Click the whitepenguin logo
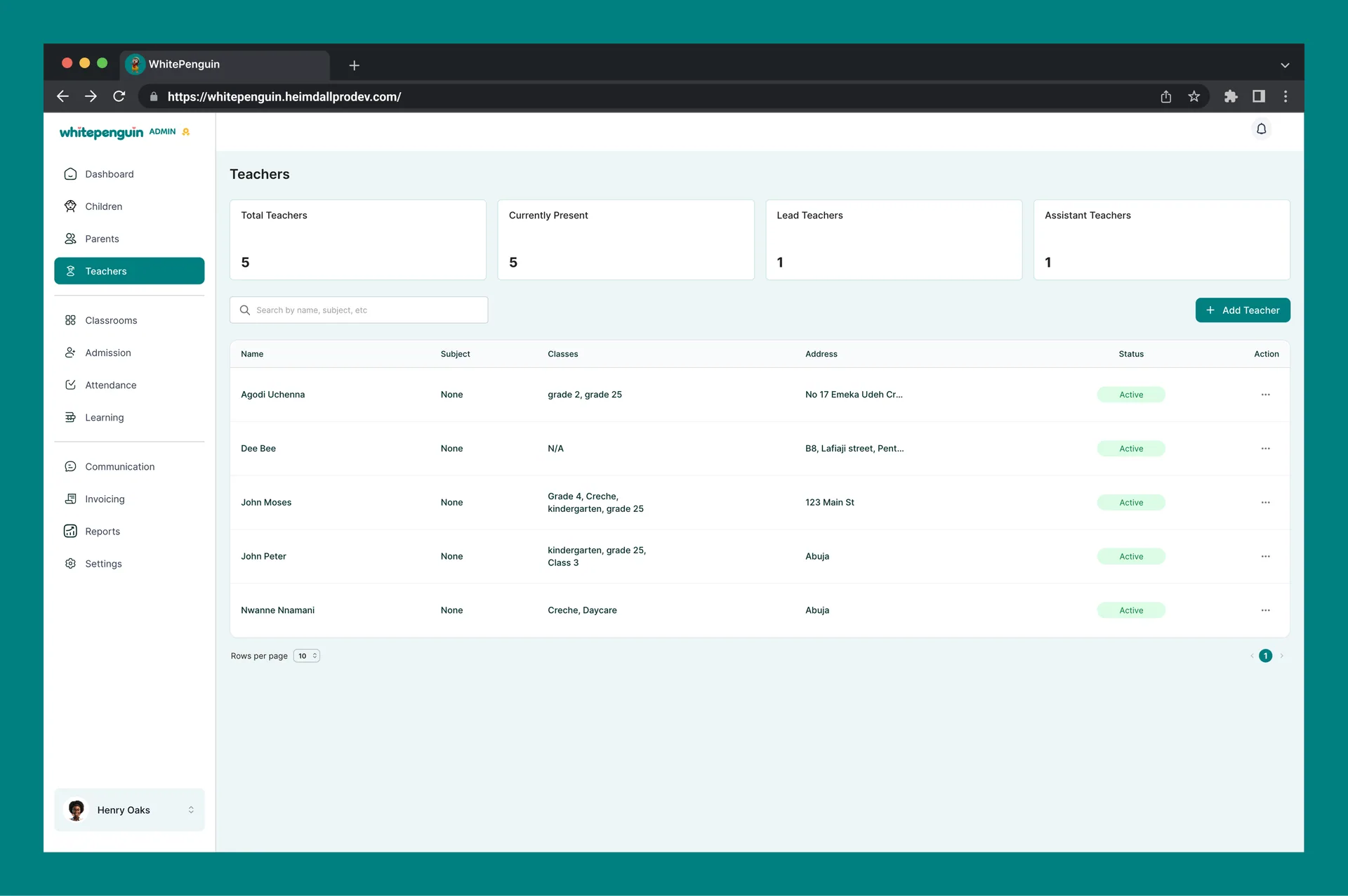 coord(101,133)
